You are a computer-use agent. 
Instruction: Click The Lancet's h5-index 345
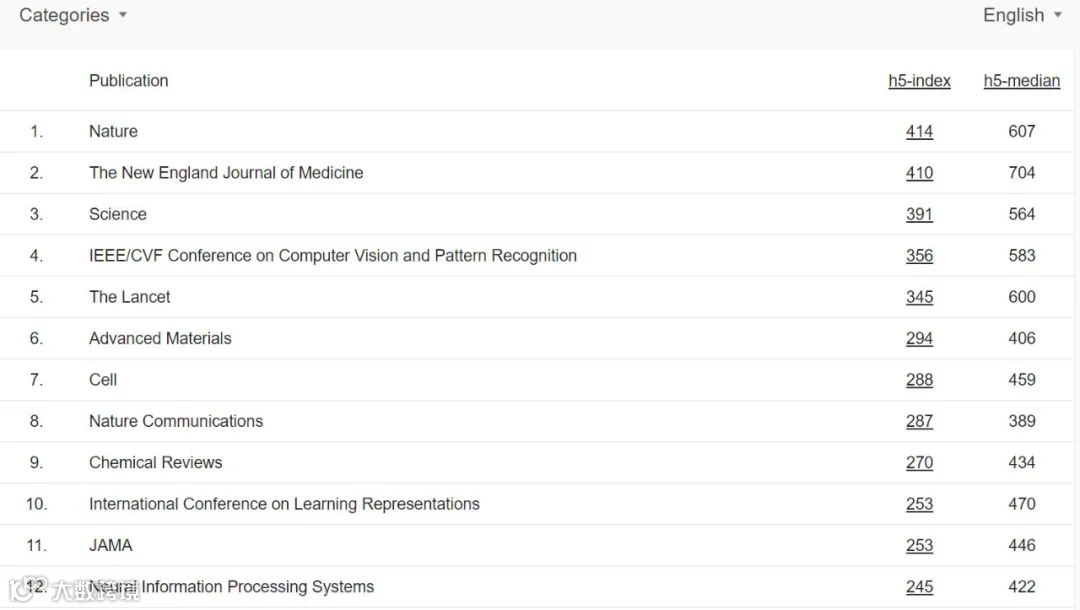click(x=919, y=297)
